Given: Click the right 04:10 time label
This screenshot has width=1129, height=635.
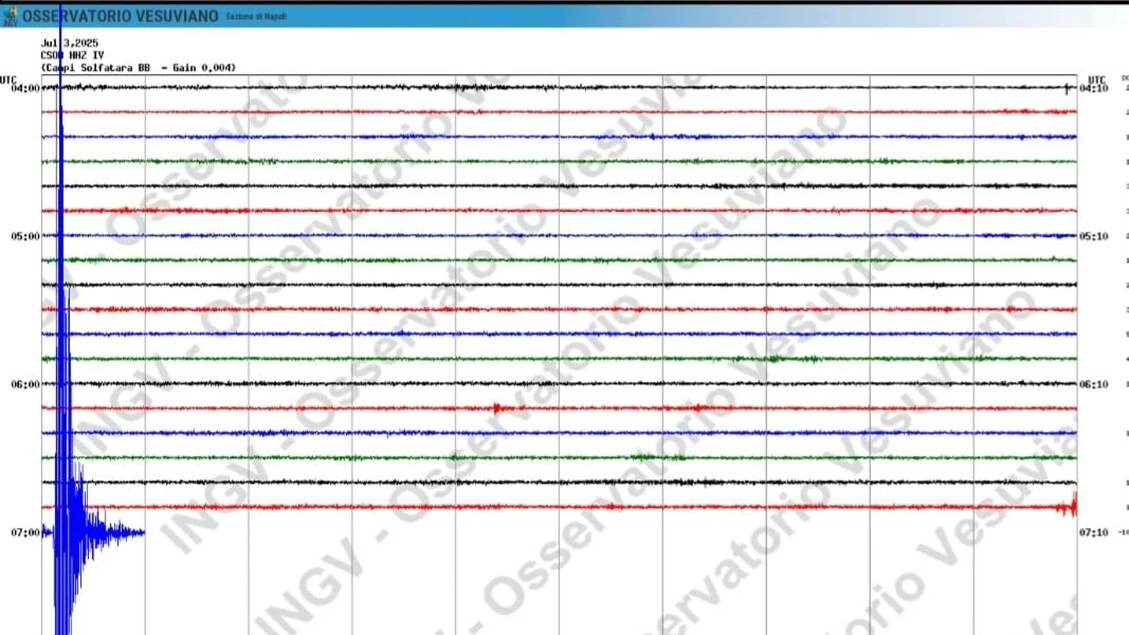Looking at the screenshot, I should click(x=1093, y=89).
